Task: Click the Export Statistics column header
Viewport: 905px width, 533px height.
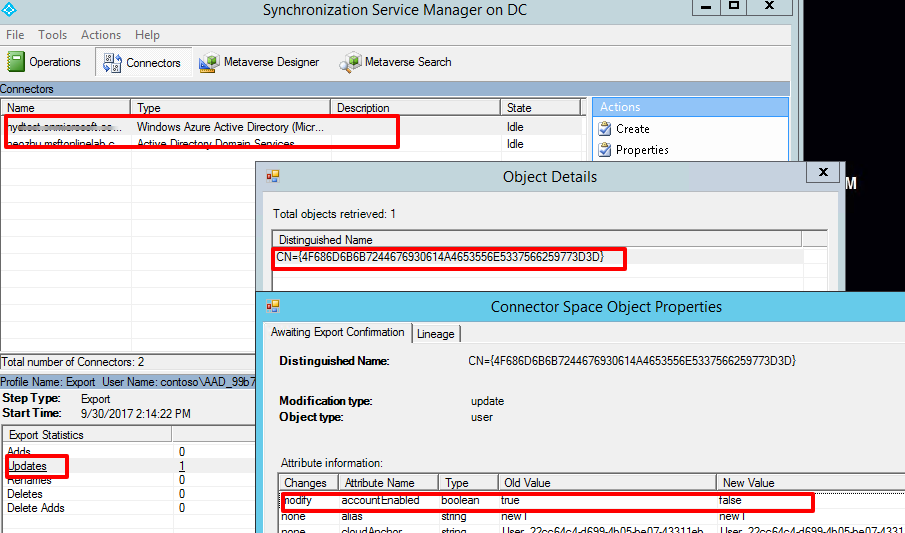Action: tap(88, 435)
